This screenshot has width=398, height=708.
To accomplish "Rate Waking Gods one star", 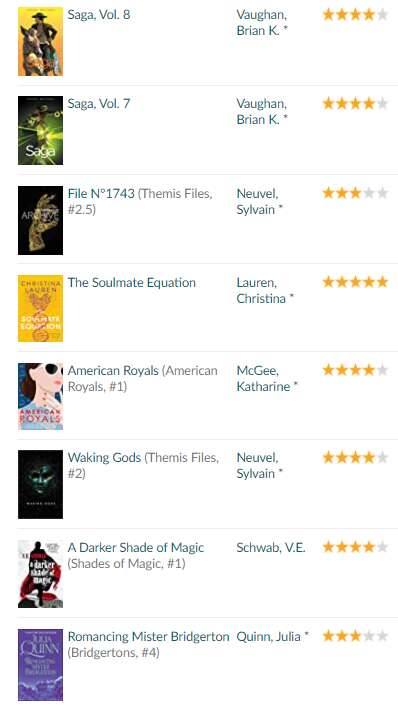I will [328, 457].
